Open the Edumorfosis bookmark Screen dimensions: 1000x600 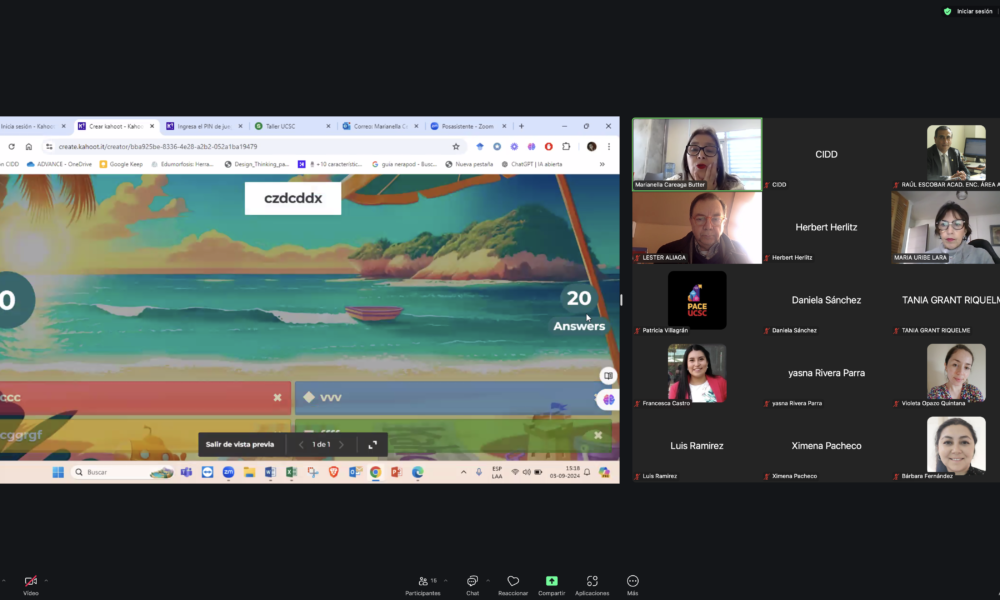(x=182, y=165)
